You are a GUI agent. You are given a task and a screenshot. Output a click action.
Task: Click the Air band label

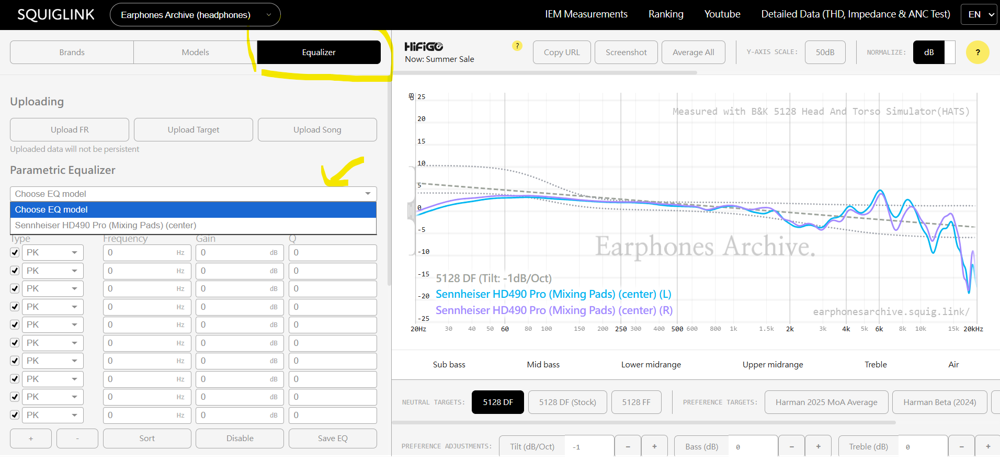953,365
